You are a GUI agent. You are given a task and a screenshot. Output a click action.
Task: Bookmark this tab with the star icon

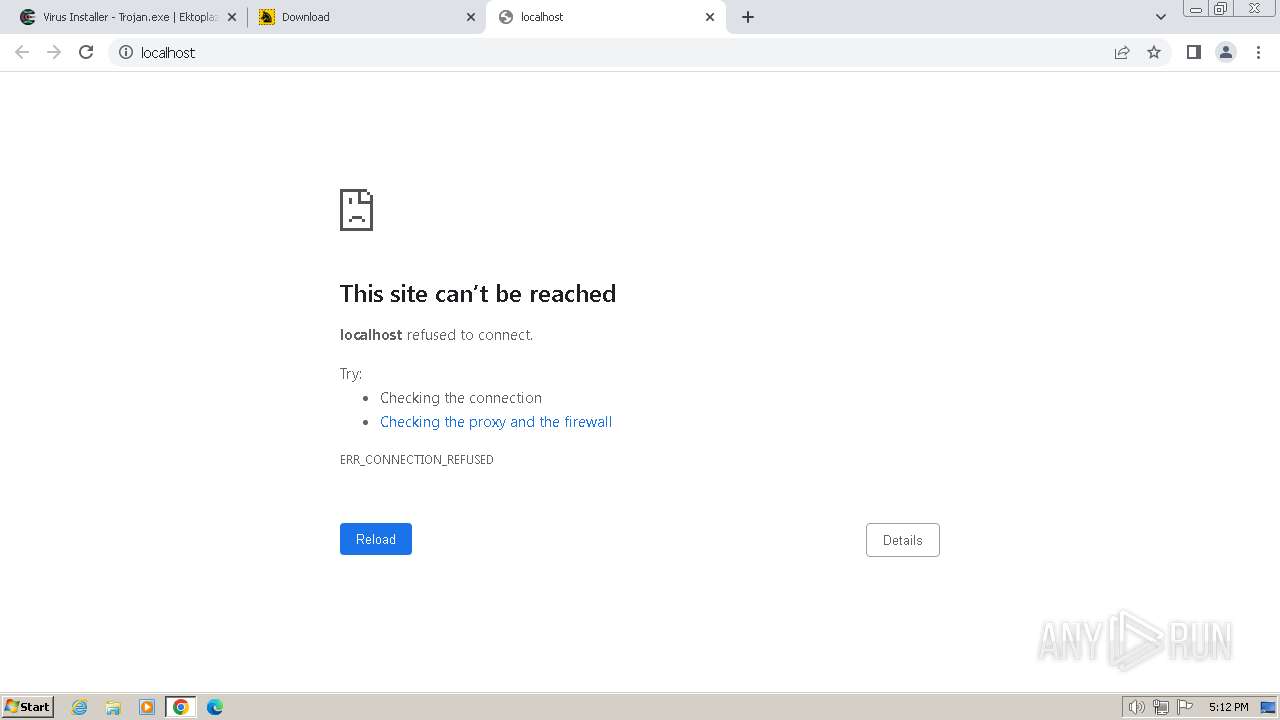(1154, 52)
